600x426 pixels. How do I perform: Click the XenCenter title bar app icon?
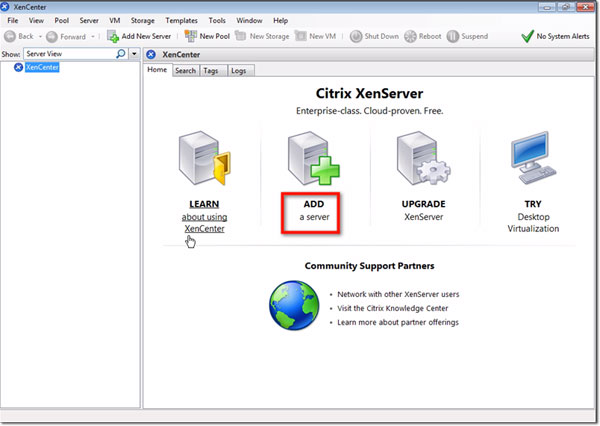pyautogui.click(x=5, y=6)
